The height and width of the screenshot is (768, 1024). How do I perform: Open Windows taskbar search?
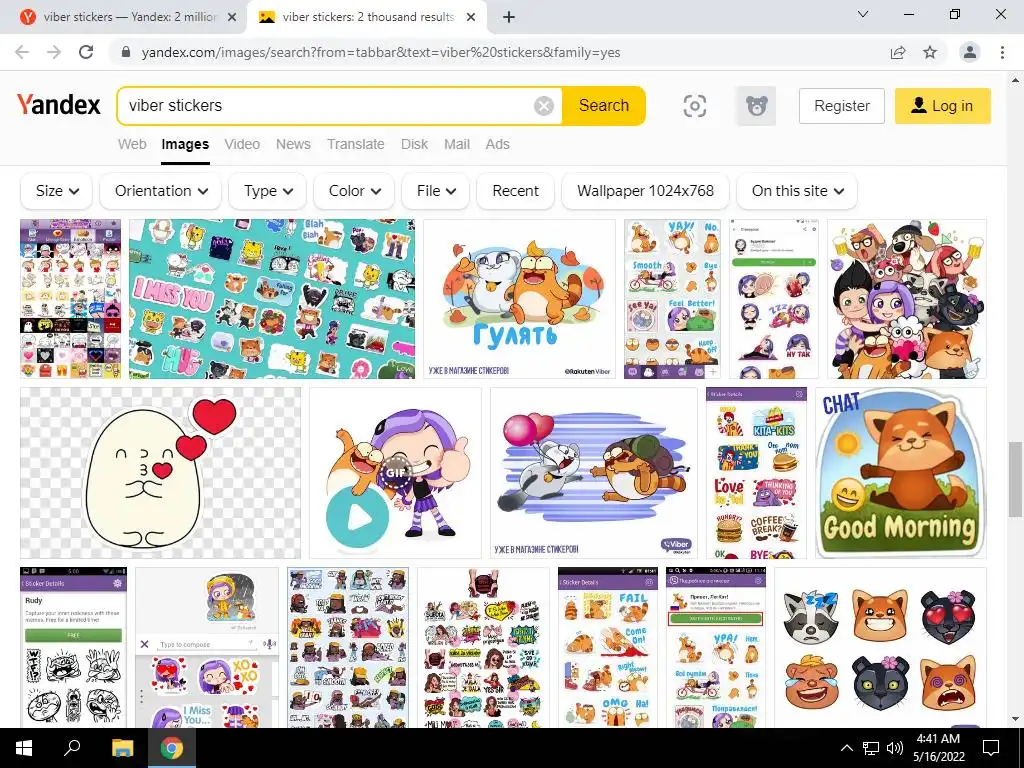[x=72, y=748]
